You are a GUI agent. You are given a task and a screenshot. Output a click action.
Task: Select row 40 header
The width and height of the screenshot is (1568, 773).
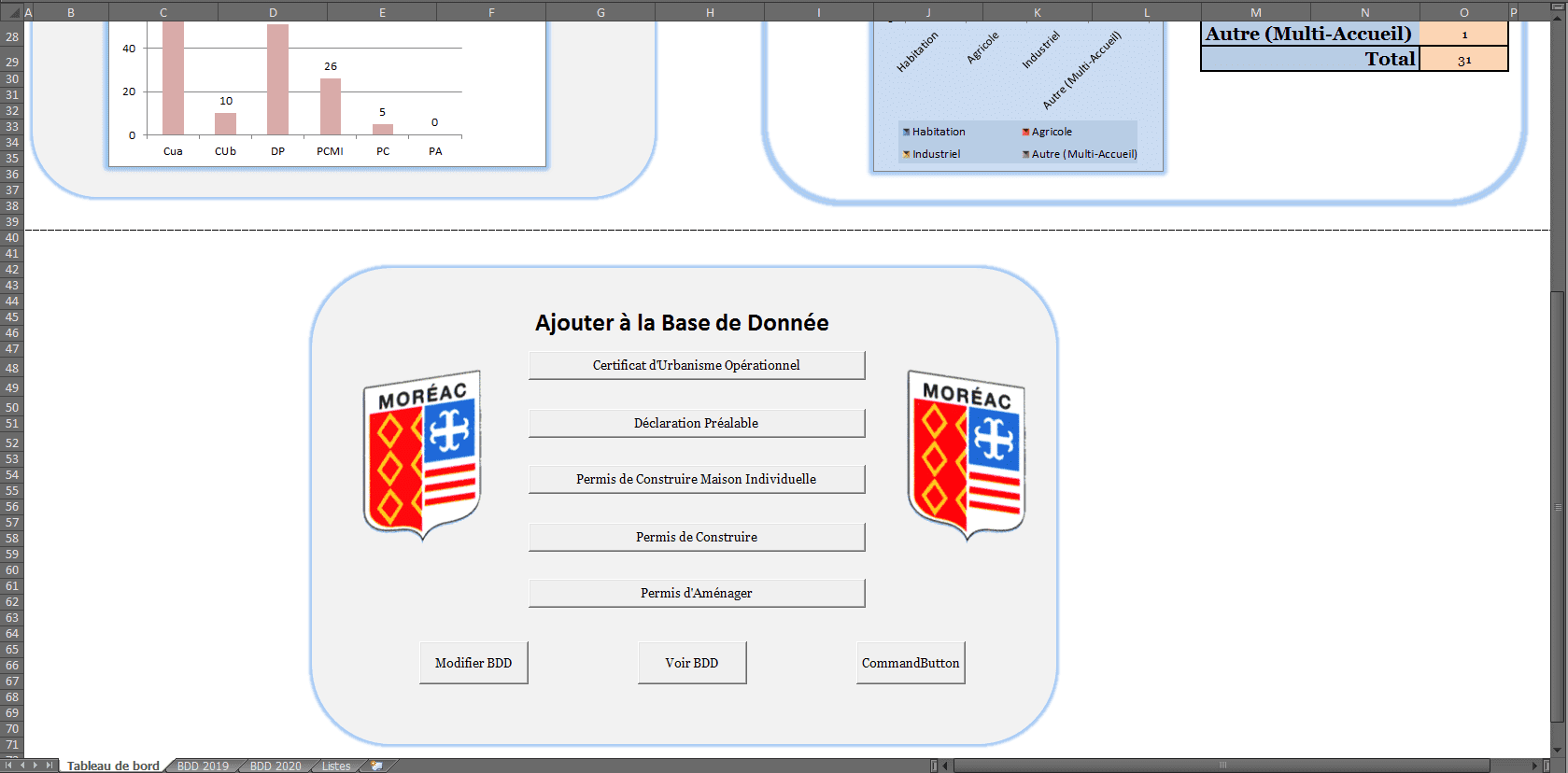coord(11,238)
